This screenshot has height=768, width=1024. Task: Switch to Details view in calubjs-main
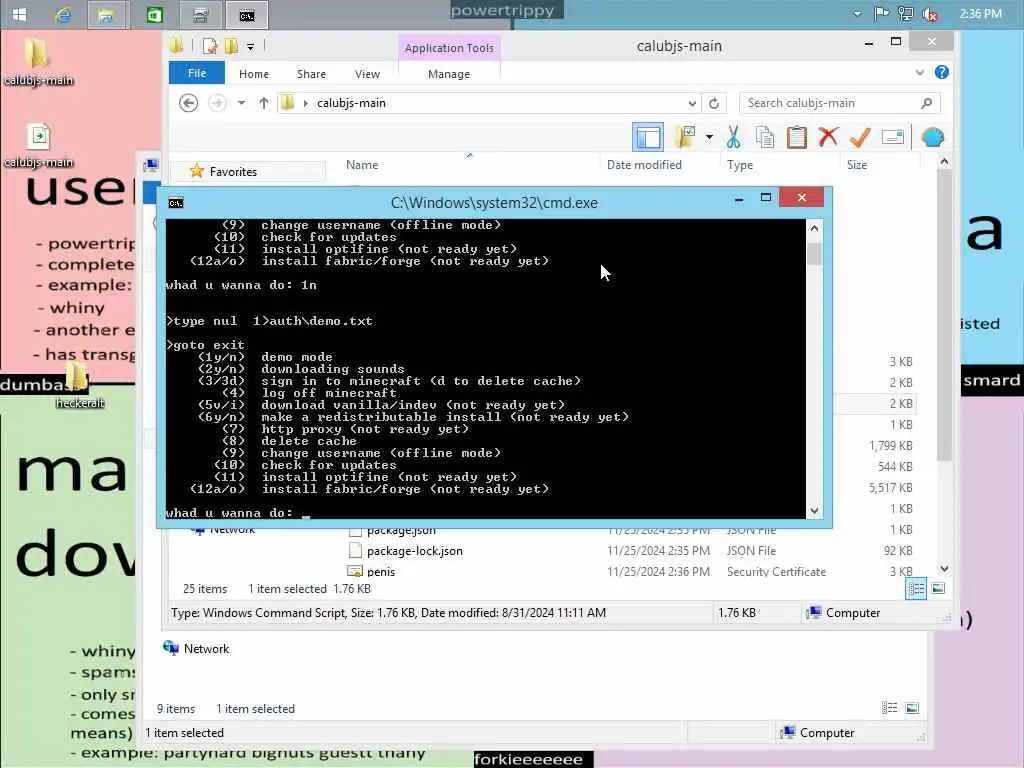pyautogui.click(x=916, y=588)
